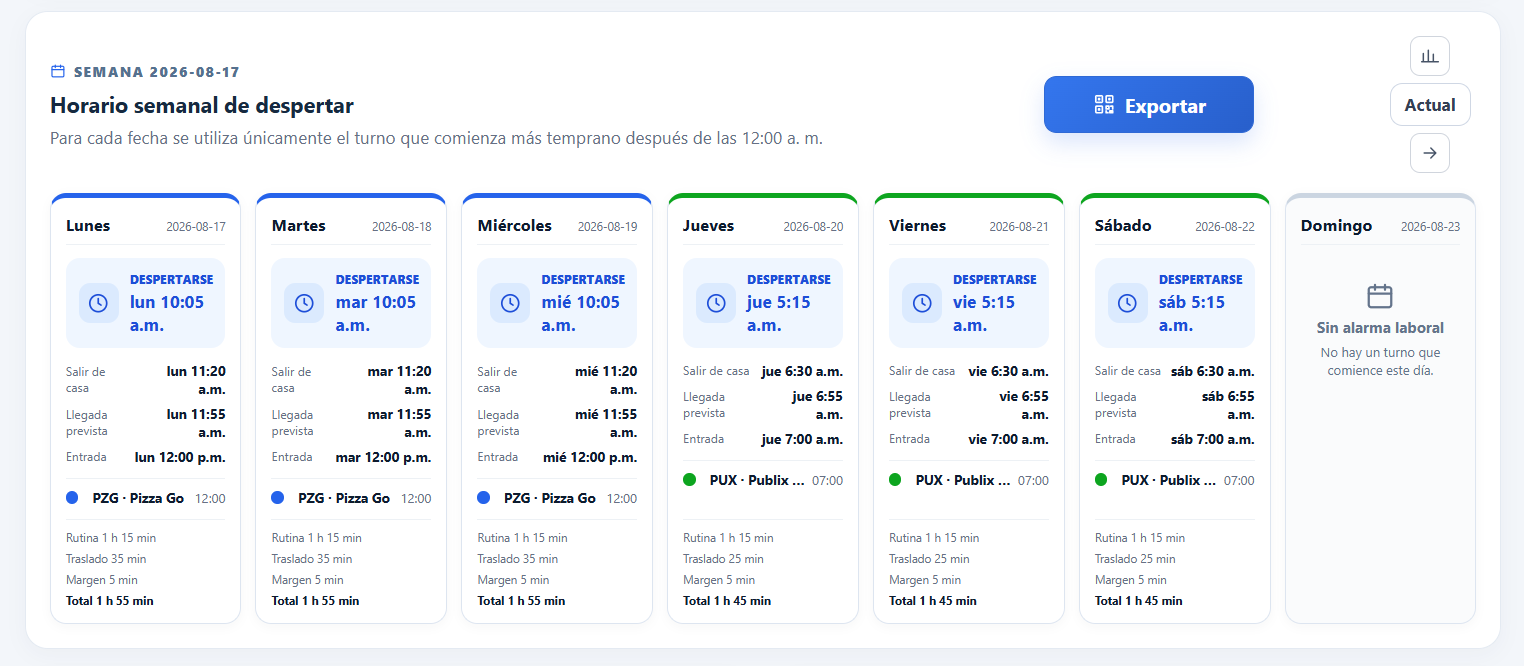1524x666 pixels.
Task: Jump to current week with Actual button
Action: coord(1430,105)
